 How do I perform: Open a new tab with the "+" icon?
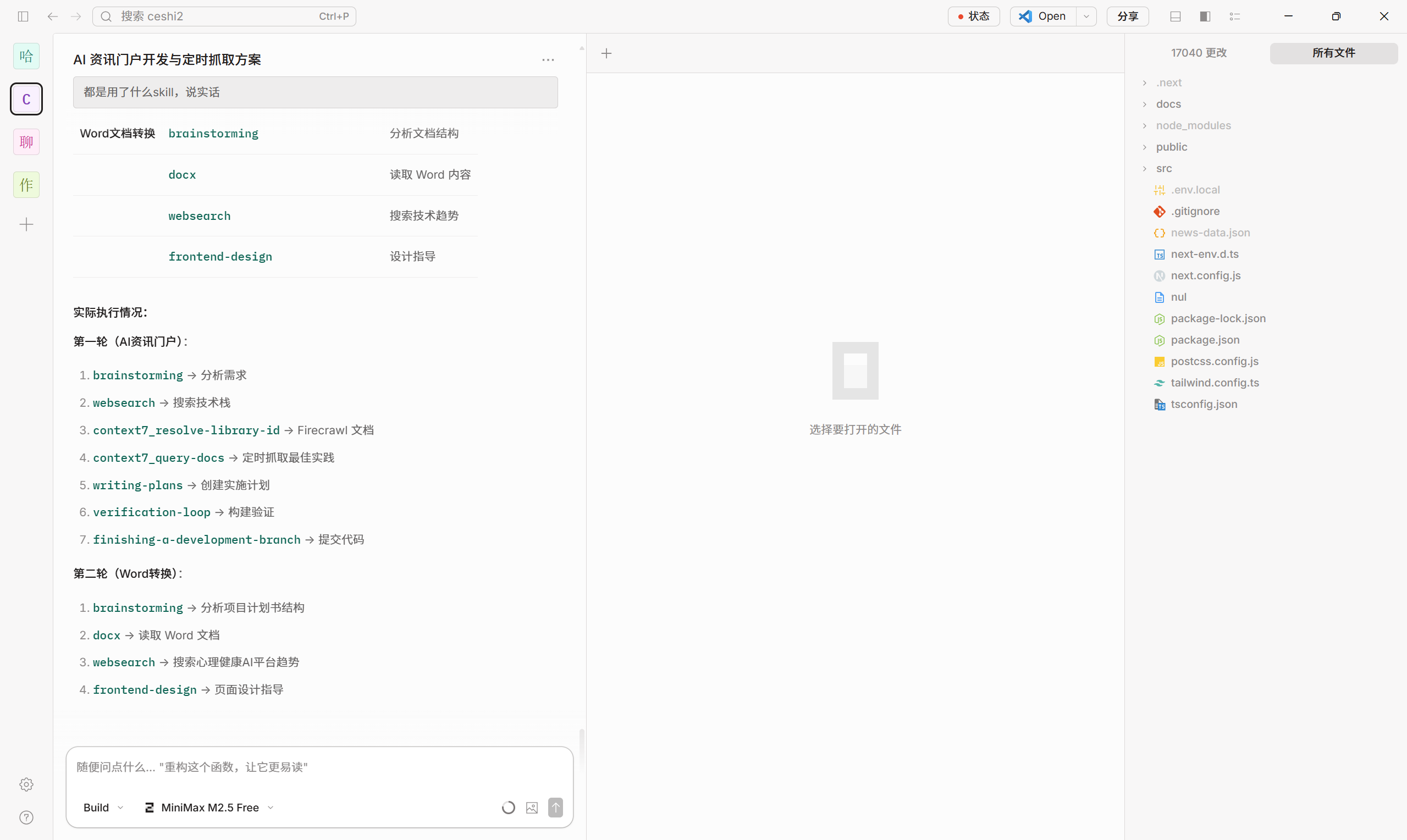point(606,53)
